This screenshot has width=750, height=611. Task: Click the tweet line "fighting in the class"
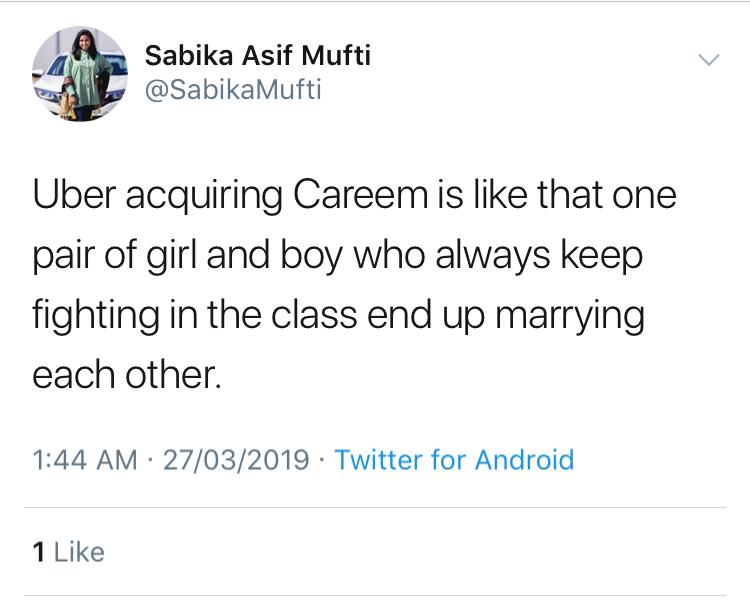tap(339, 316)
